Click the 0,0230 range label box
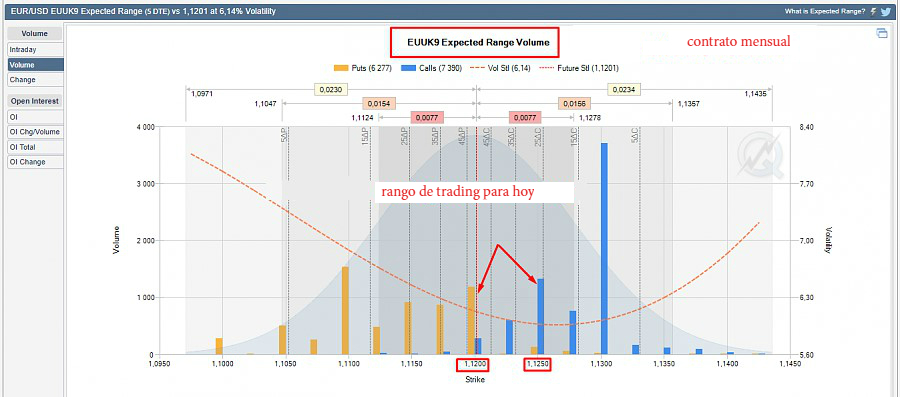The width and height of the screenshot is (900, 397). click(x=331, y=89)
